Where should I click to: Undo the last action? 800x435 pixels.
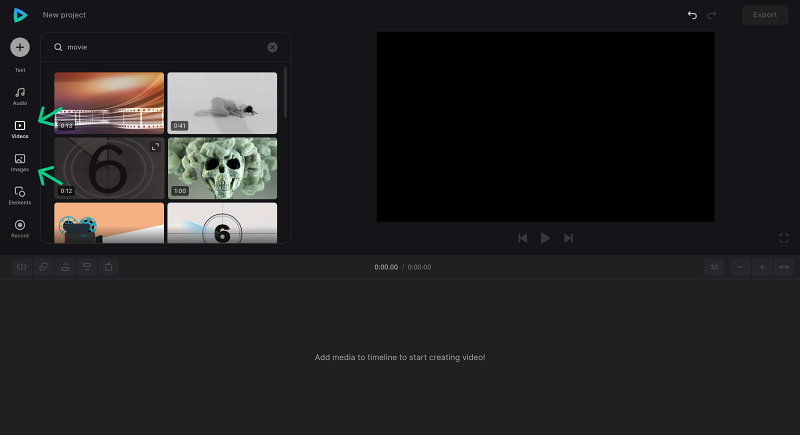[x=692, y=15]
